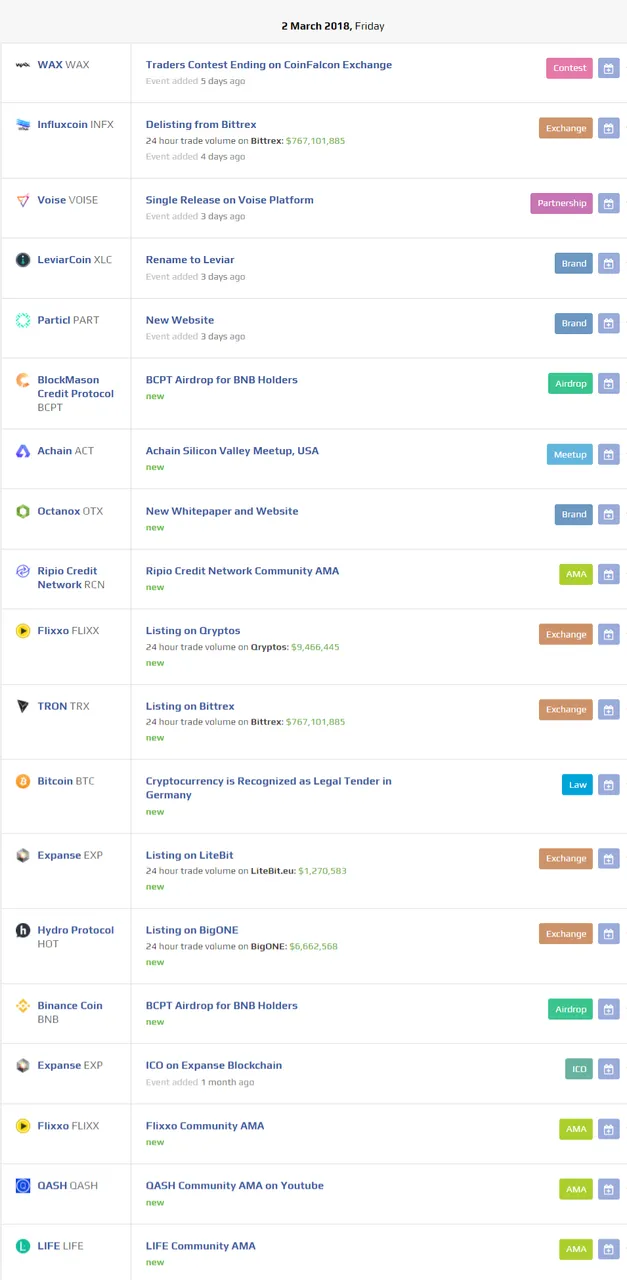Add Octanox New Whitepaper event to calendar

tap(608, 514)
